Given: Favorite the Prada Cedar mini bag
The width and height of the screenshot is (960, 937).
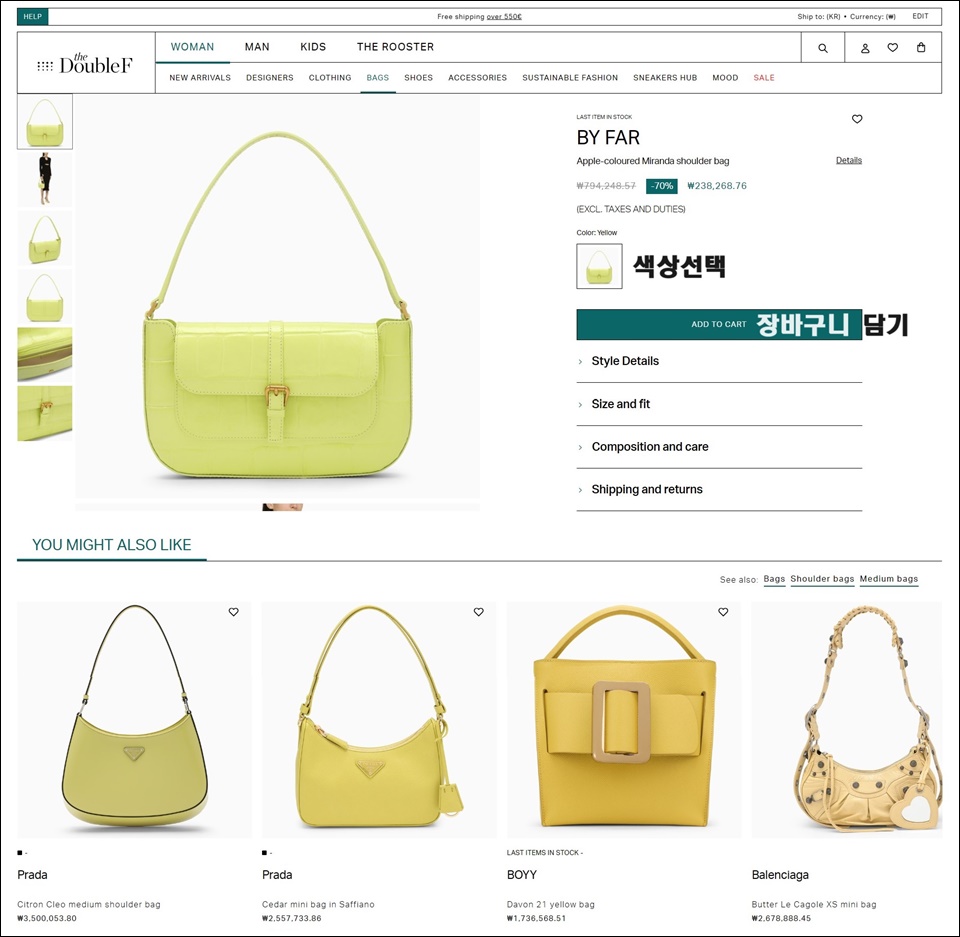Looking at the screenshot, I should (479, 612).
